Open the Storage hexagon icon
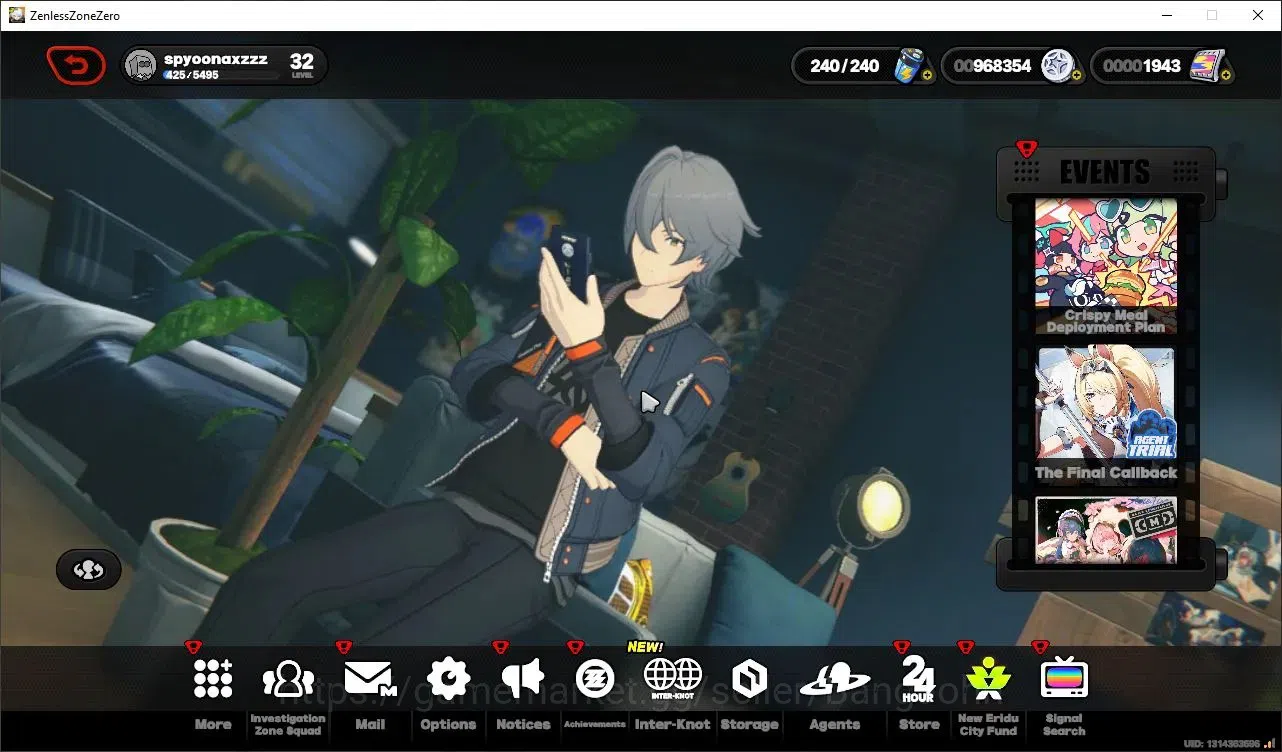The image size is (1282, 752). click(749, 680)
